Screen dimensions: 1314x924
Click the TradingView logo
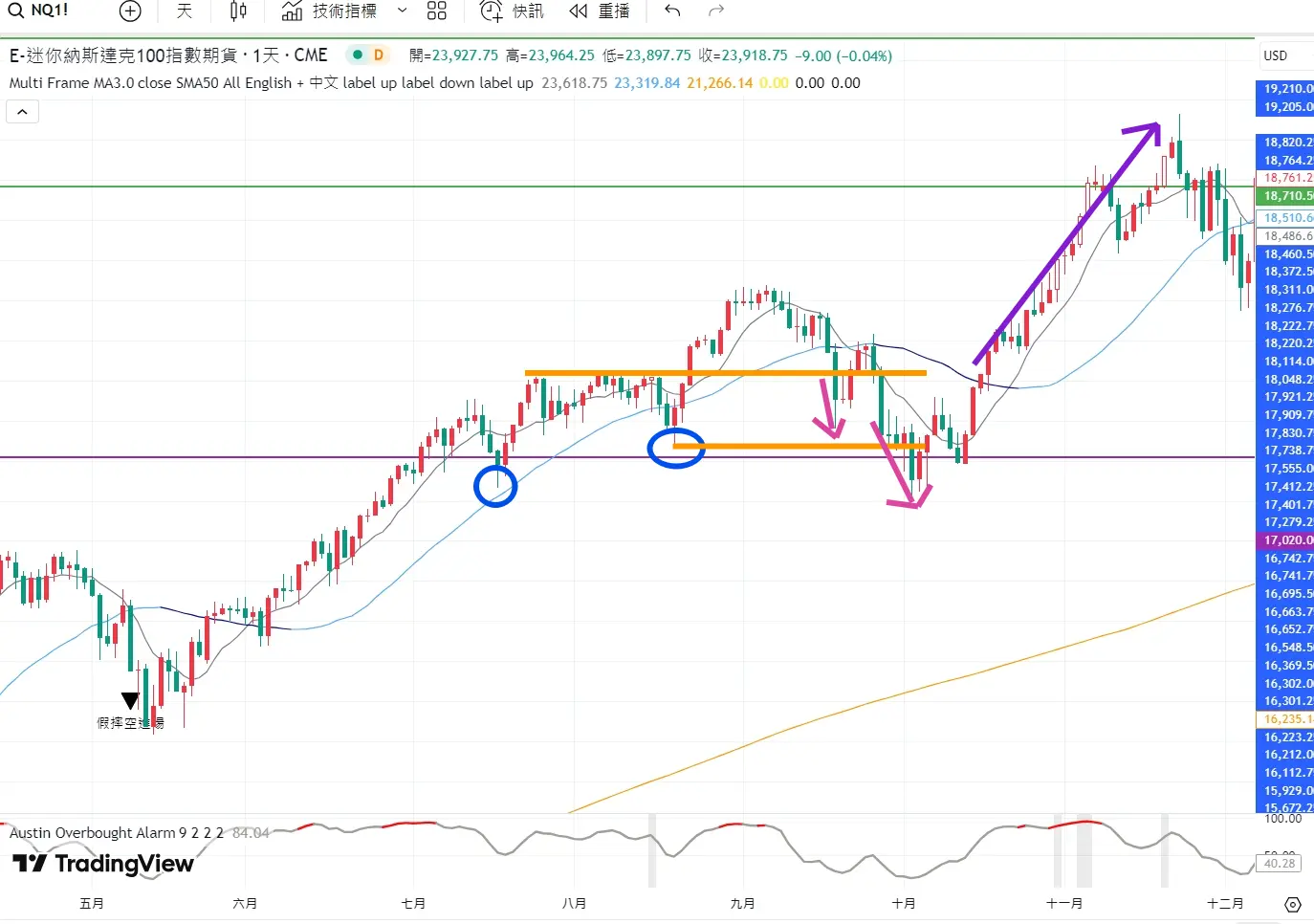tap(103, 864)
